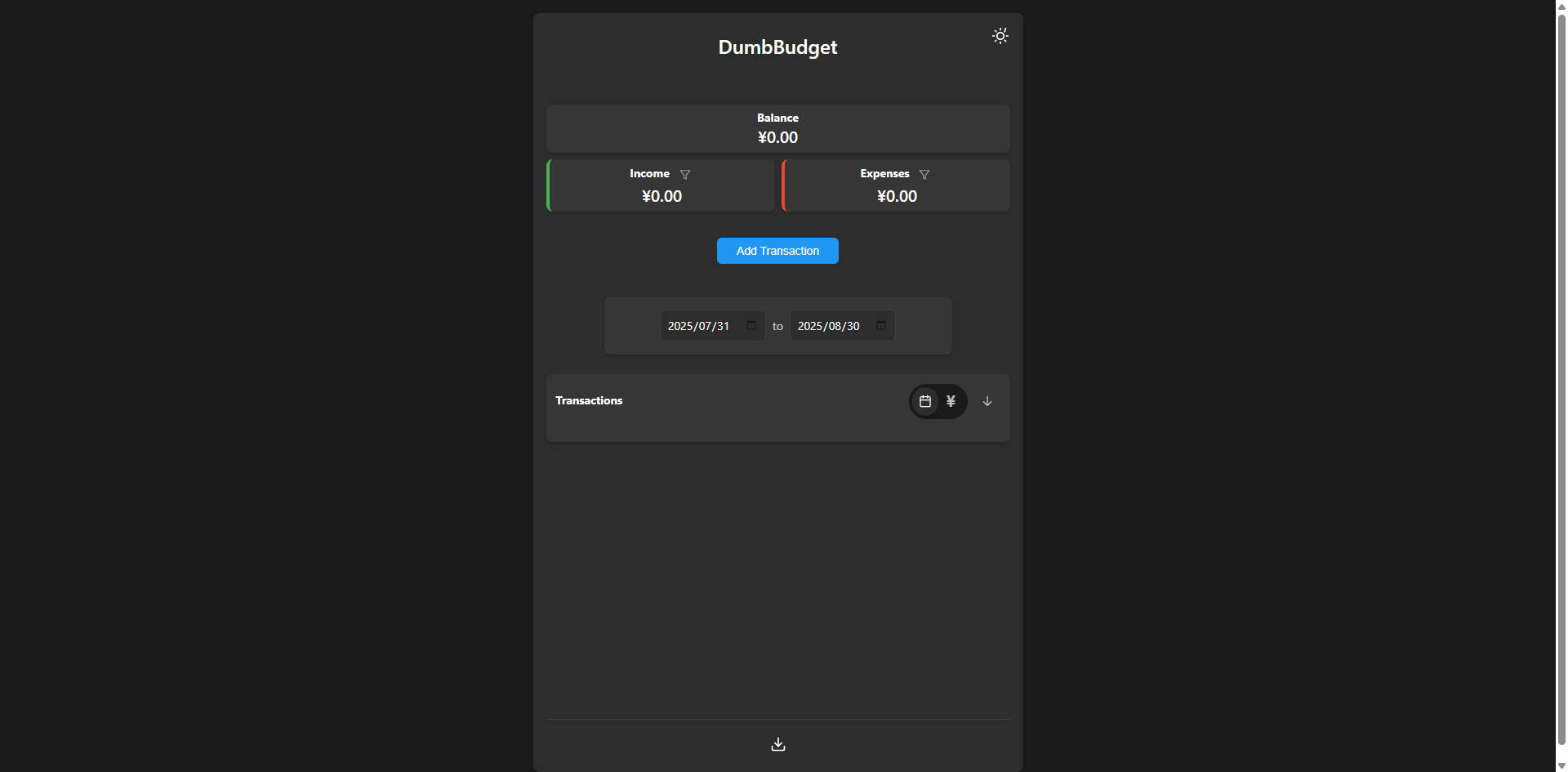Screen dimensions: 1568x772
Task: Click the DumbBudget title
Action: pyautogui.click(x=777, y=47)
